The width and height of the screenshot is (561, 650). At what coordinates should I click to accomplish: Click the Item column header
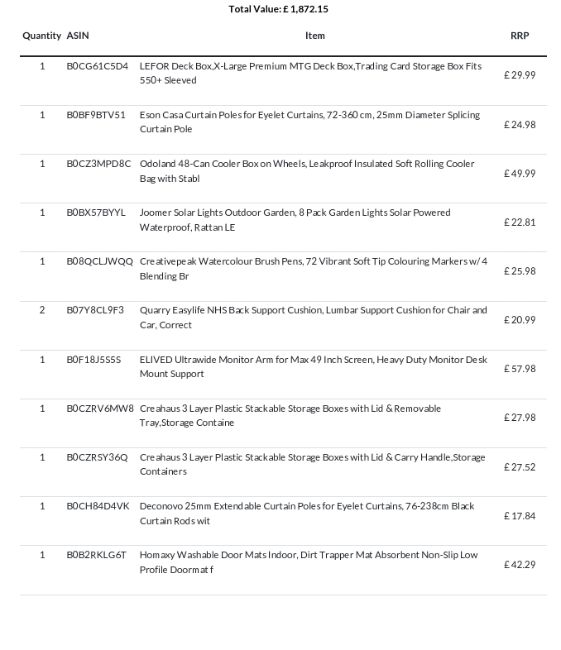315,36
